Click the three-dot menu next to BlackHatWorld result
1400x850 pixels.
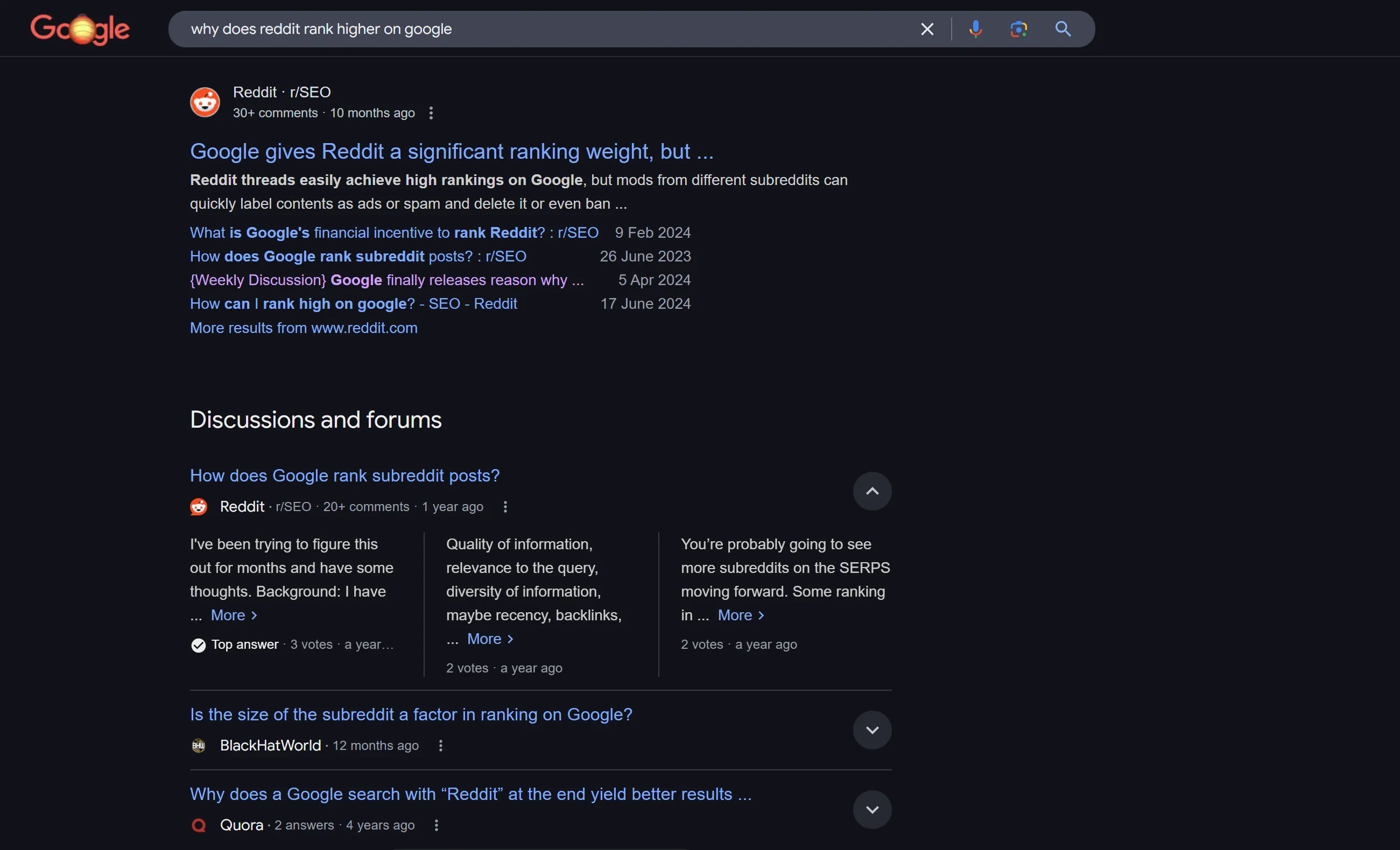tap(437, 745)
